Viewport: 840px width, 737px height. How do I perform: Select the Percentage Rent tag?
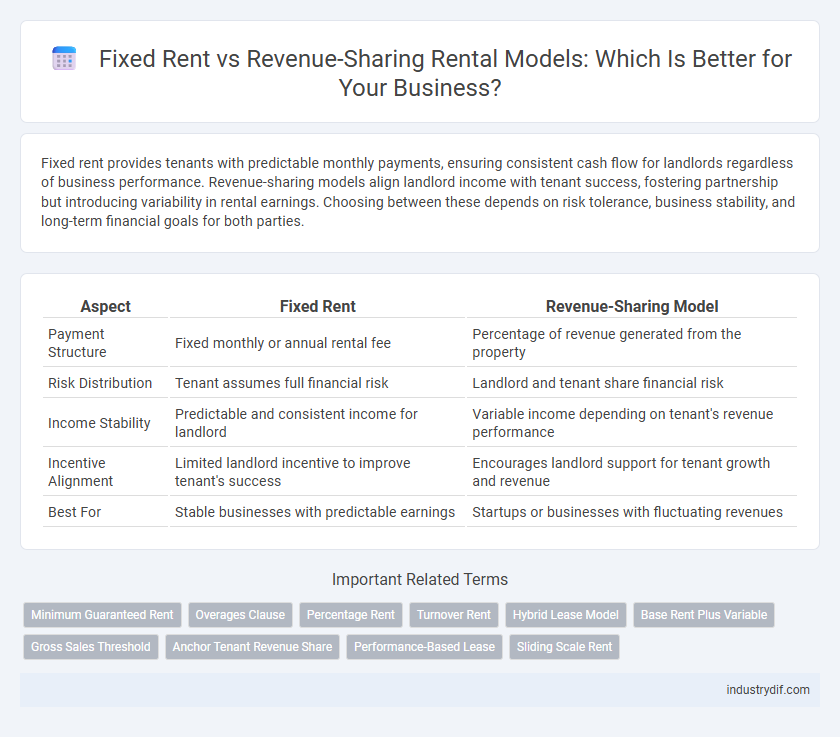[x=351, y=615]
